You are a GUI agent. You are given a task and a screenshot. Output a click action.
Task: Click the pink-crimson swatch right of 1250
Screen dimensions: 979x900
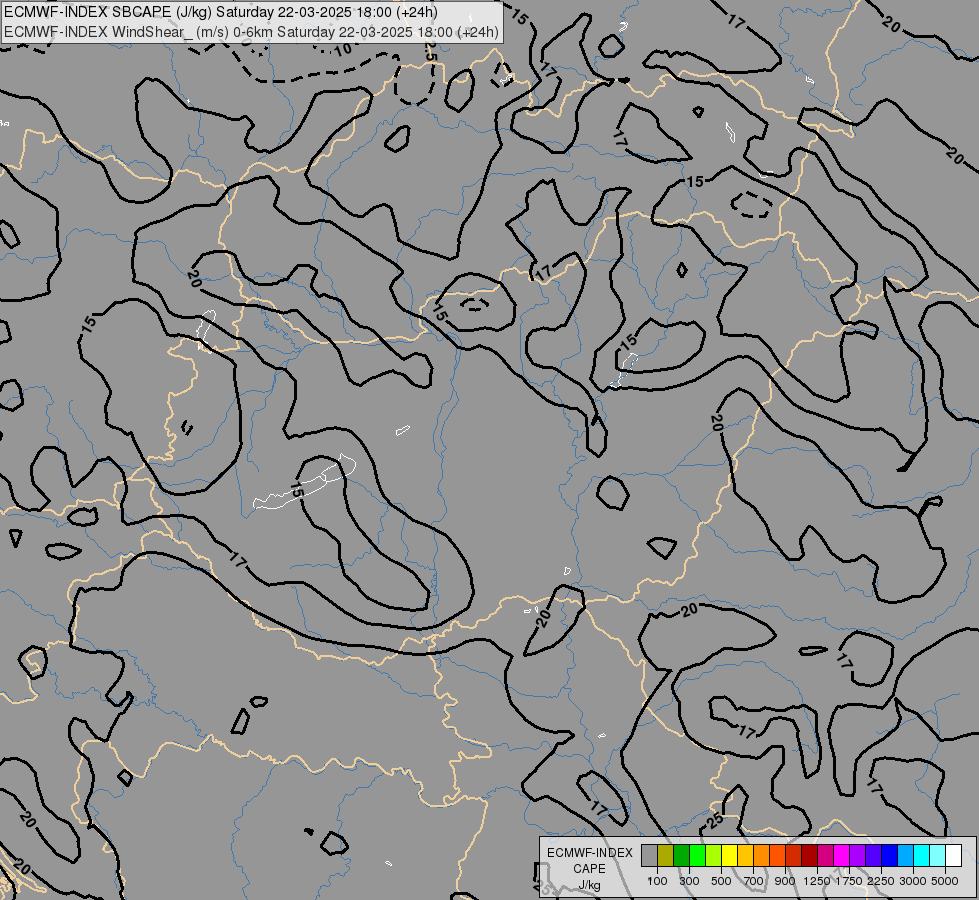[x=826, y=856]
